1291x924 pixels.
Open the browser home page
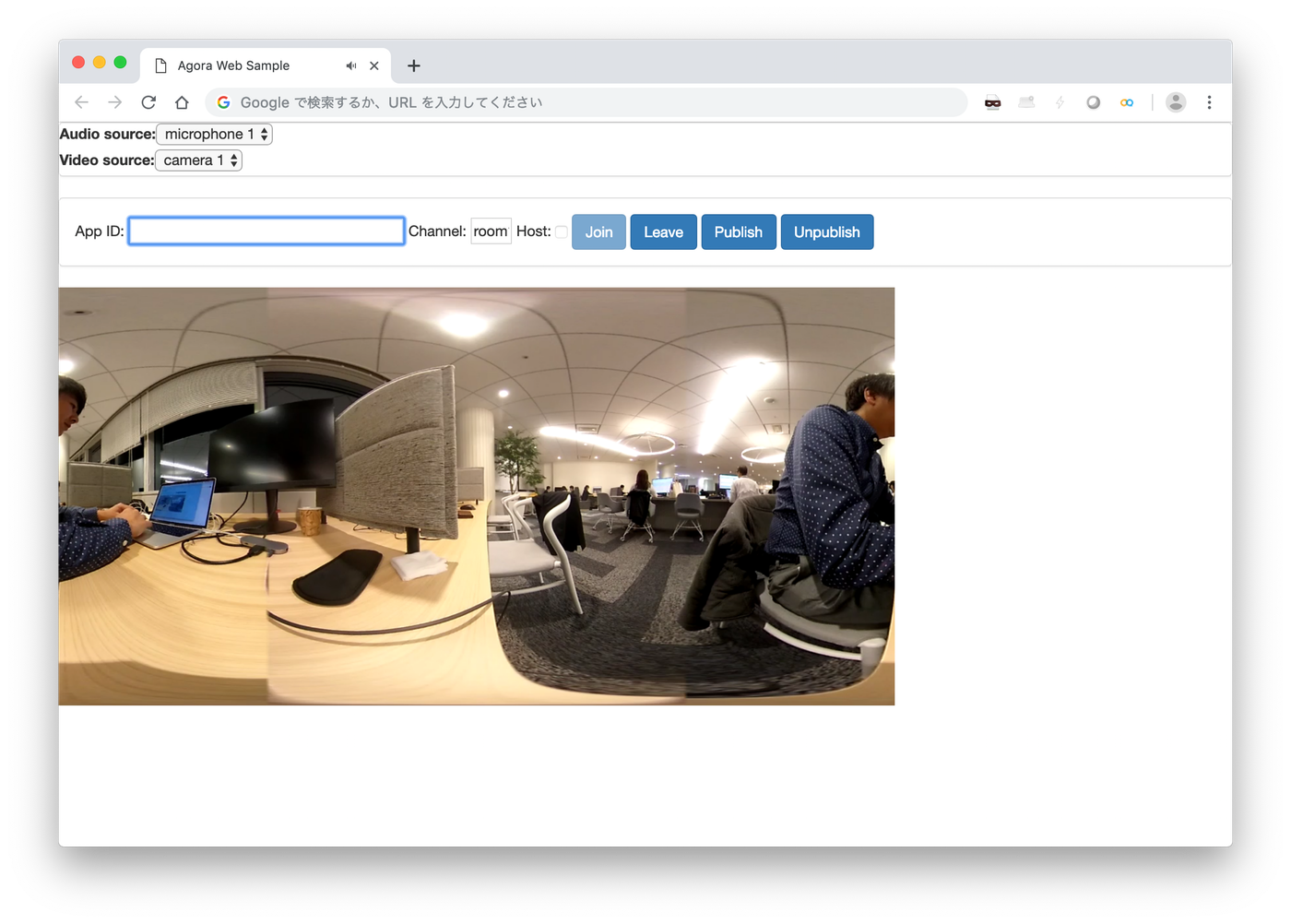[x=182, y=102]
